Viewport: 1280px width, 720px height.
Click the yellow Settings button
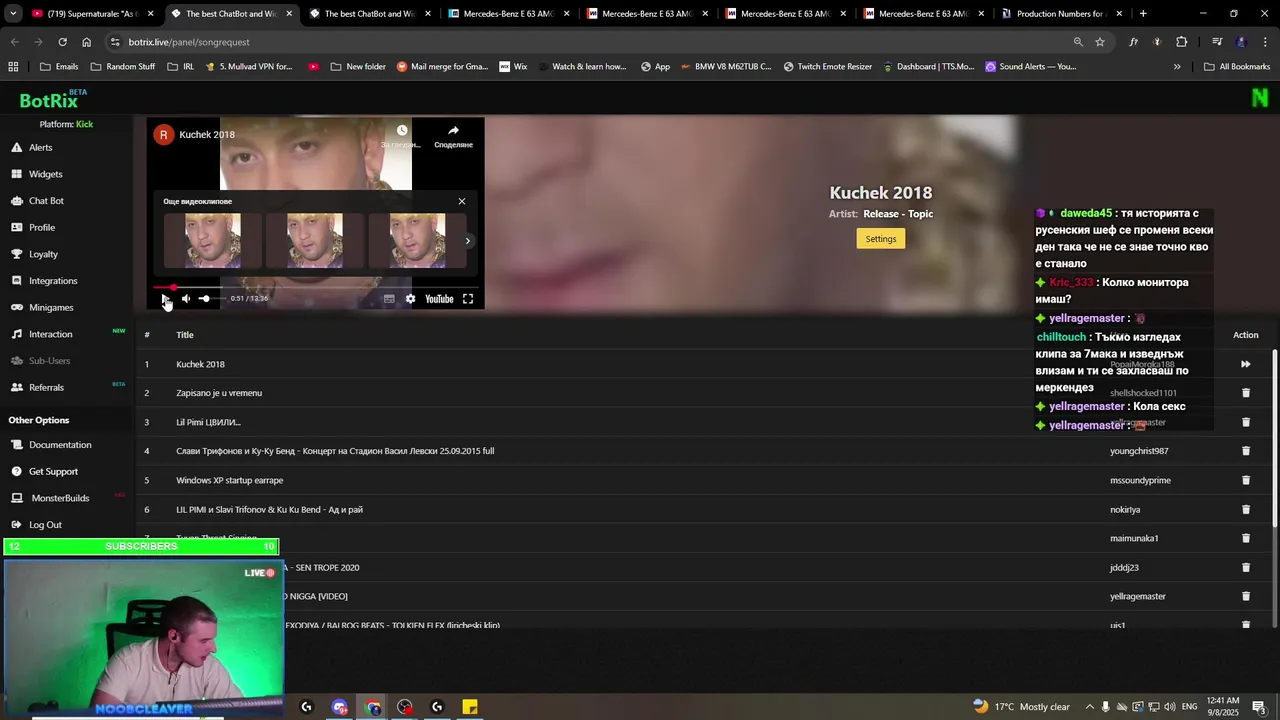tap(880, 239)
